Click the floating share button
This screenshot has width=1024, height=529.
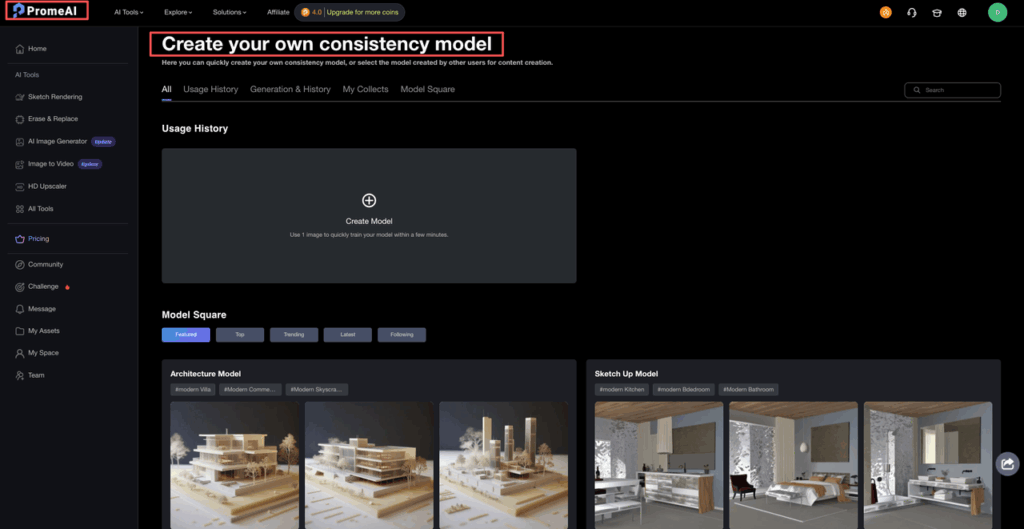point(1007,464)
